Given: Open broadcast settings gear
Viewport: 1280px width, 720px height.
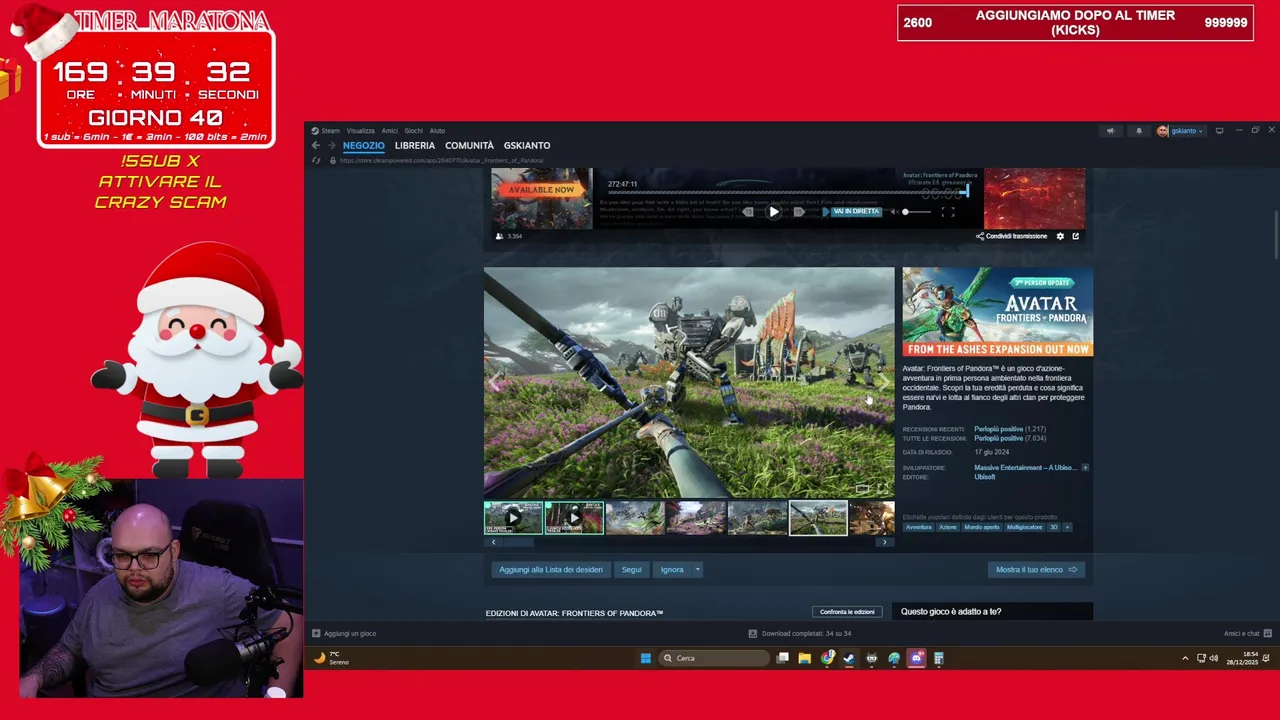Looking at the screenshot, I should (1060, 236).
